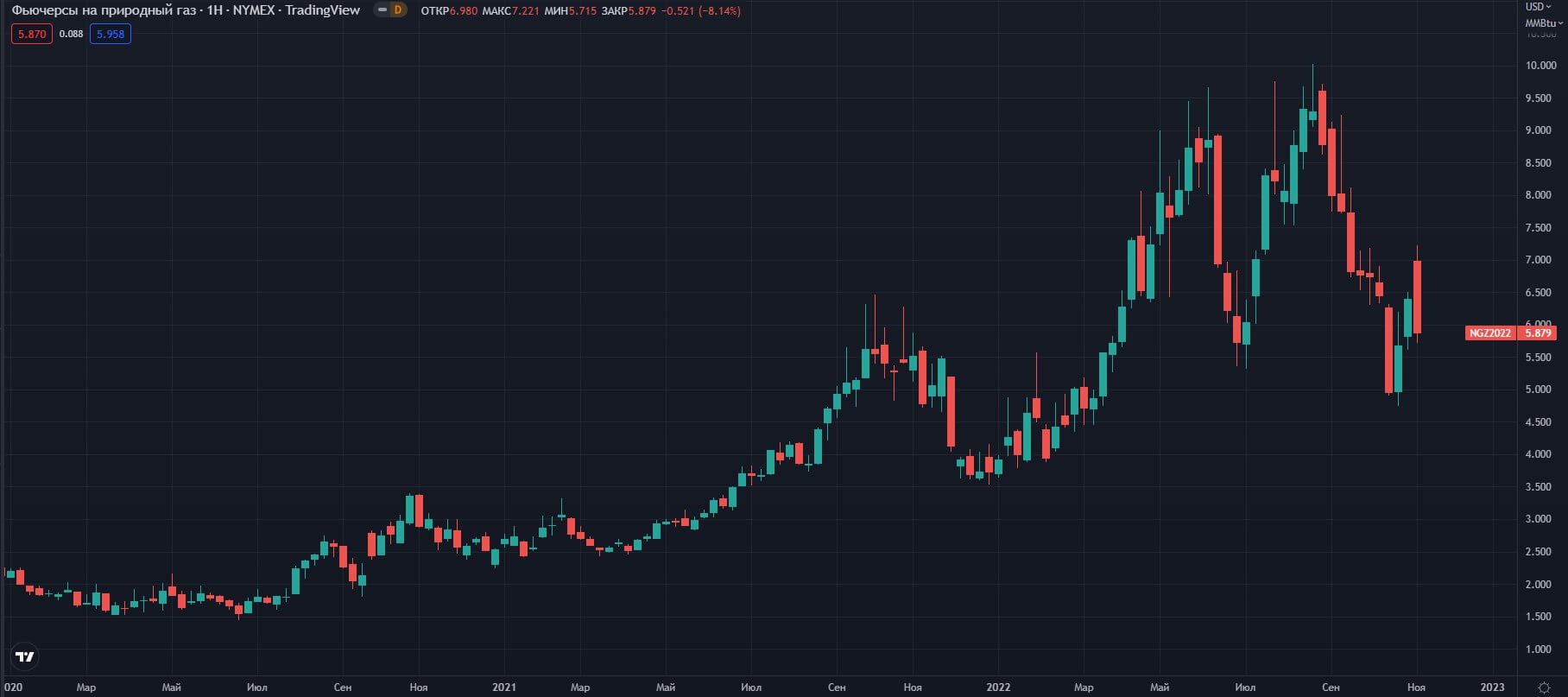
Task: Click the blue buy price 5.958
Action: [x=111, y=34]
